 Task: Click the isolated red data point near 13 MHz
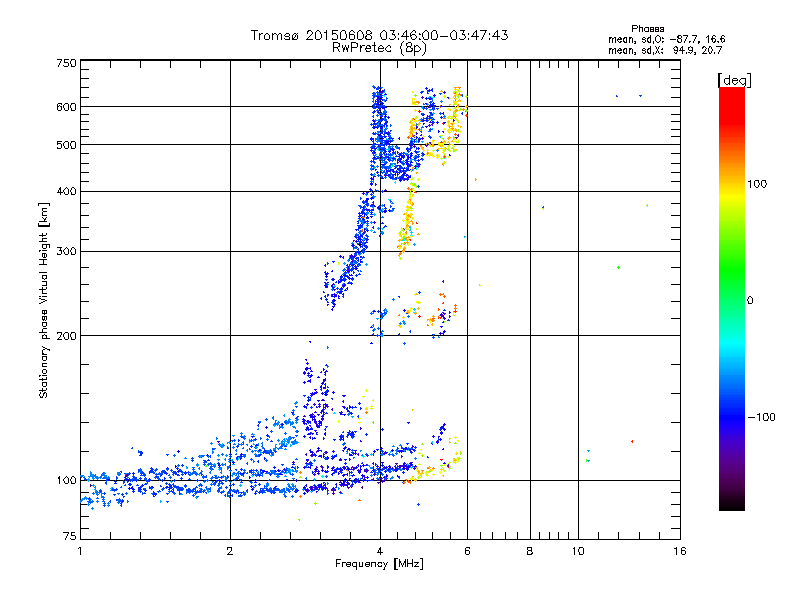tap(632, 441)
